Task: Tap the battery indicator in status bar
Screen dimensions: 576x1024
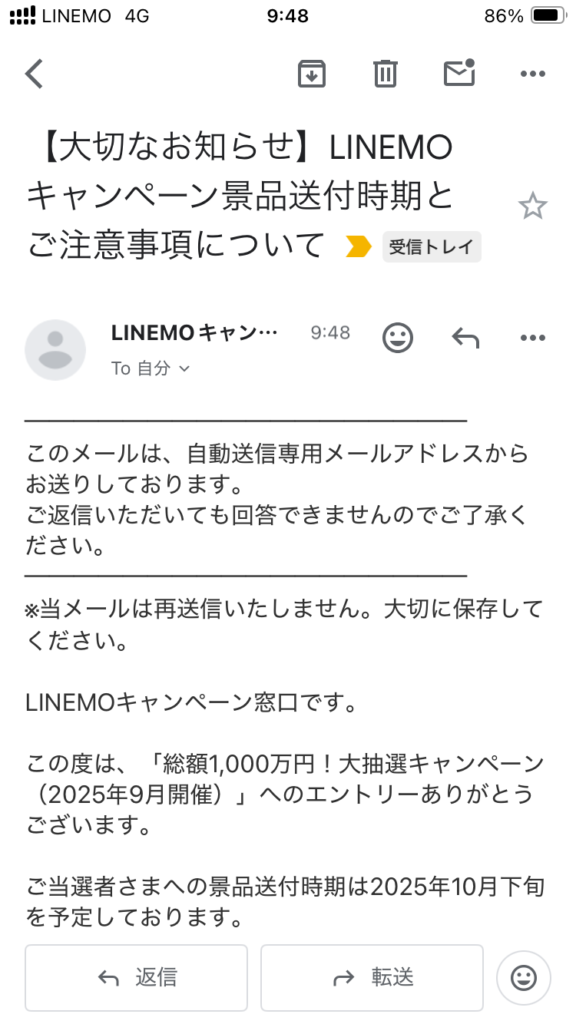Action: point(548,16)
